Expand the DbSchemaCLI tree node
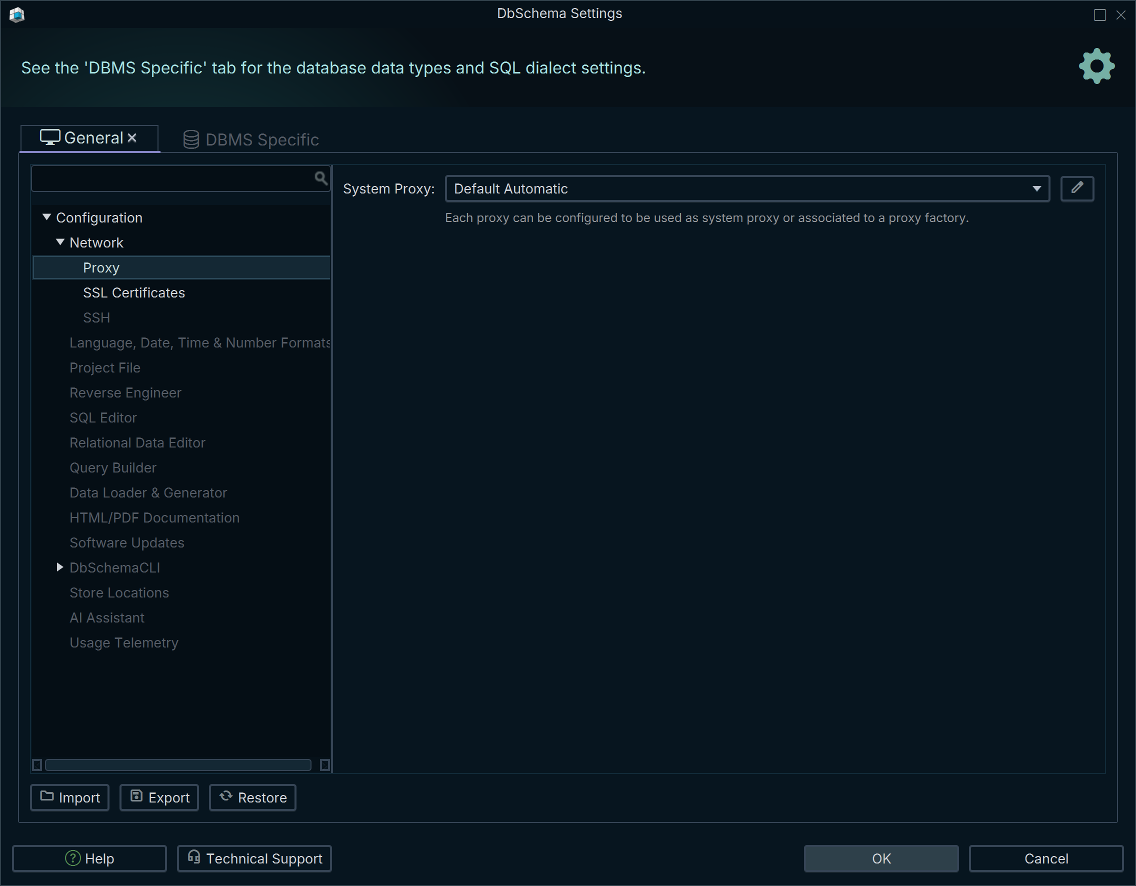 pyautogui.click(x=60, y=567)
